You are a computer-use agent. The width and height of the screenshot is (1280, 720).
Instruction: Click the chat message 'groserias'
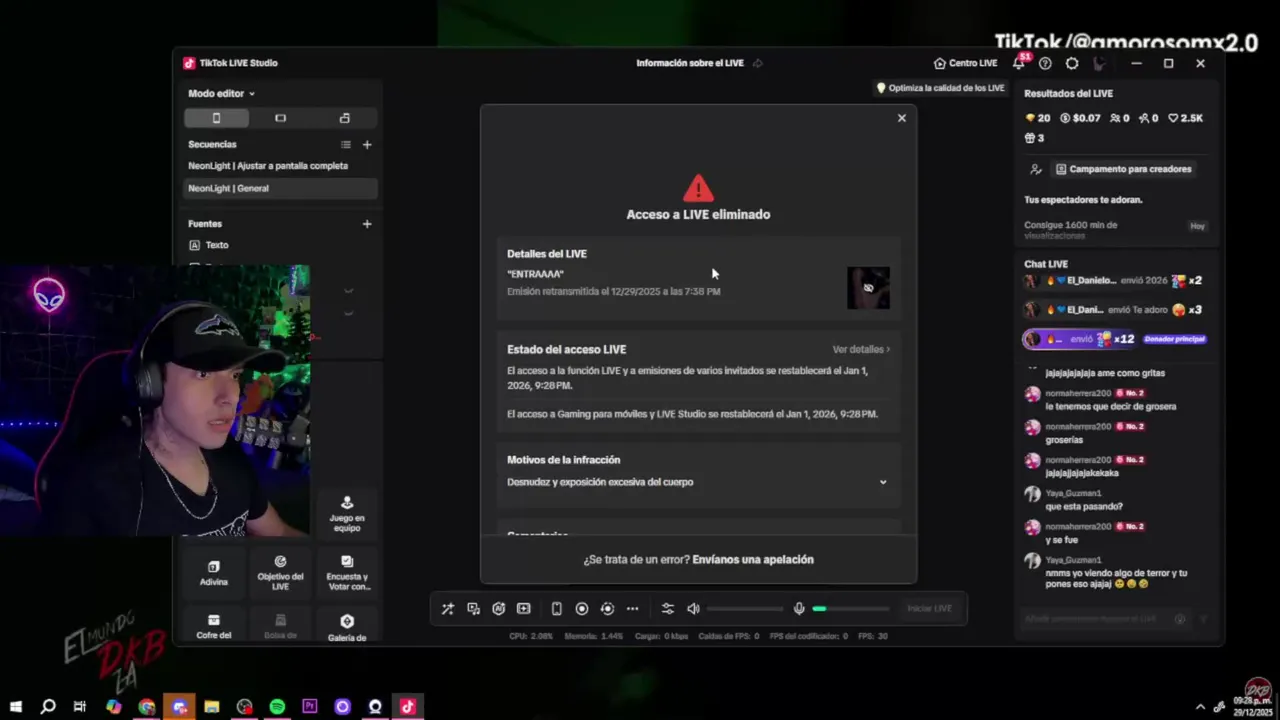click(1066, 440)
